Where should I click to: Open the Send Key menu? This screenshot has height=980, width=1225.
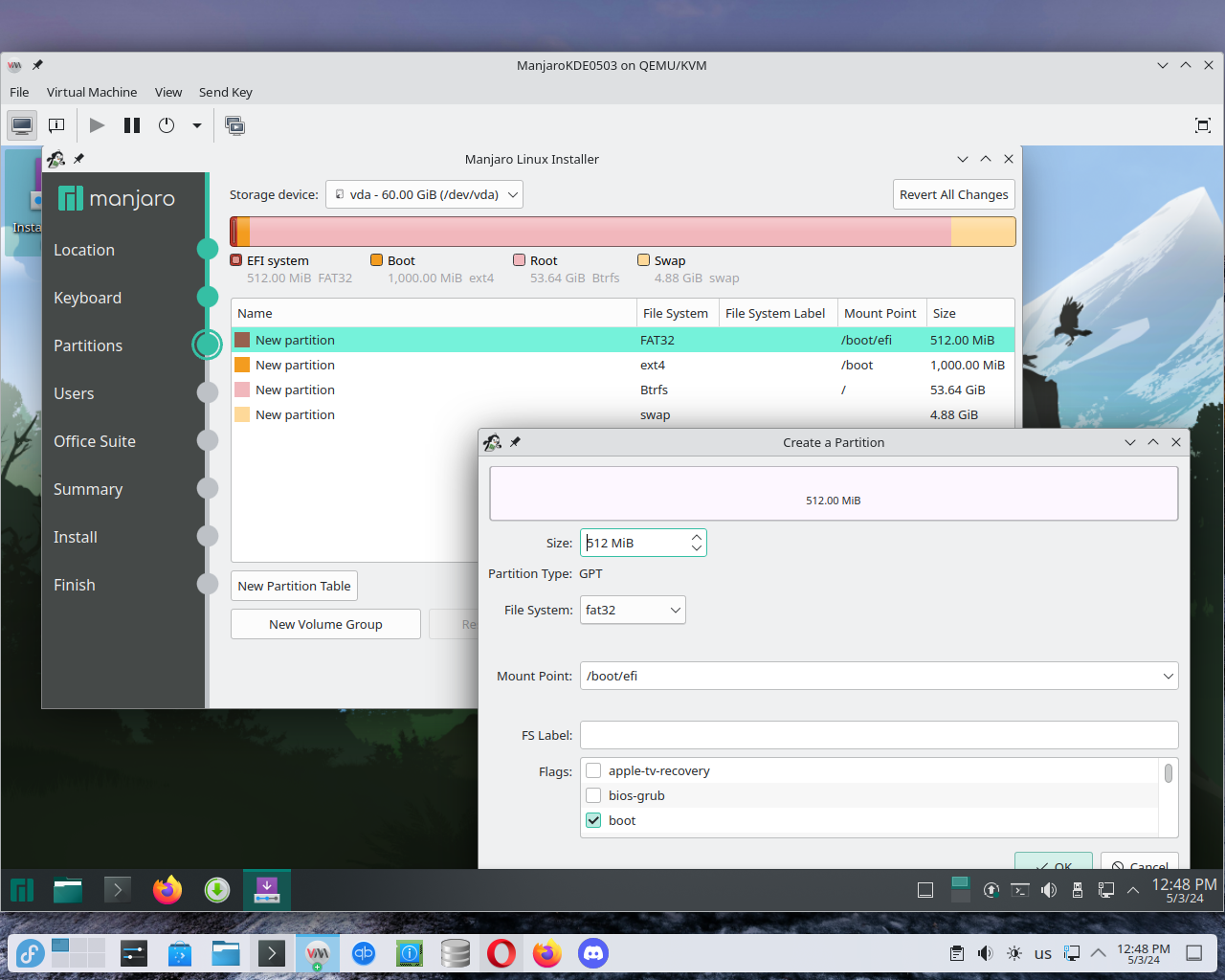tap(226, 92)
